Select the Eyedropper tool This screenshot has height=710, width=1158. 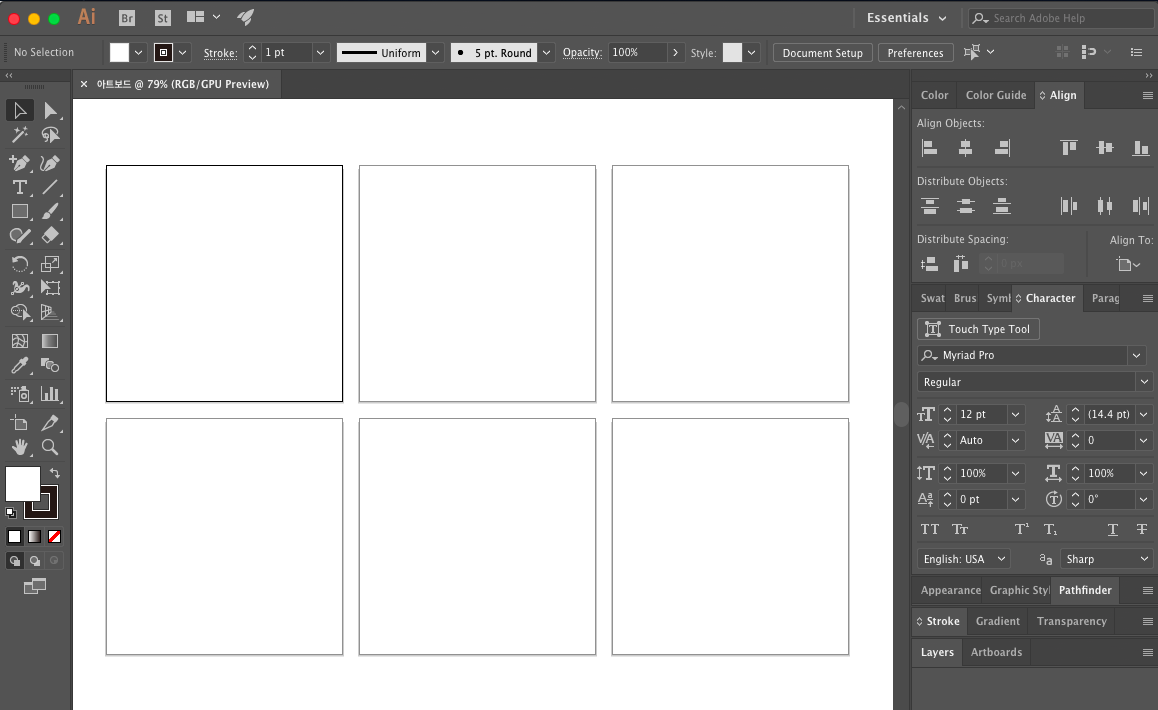[20, 366]
